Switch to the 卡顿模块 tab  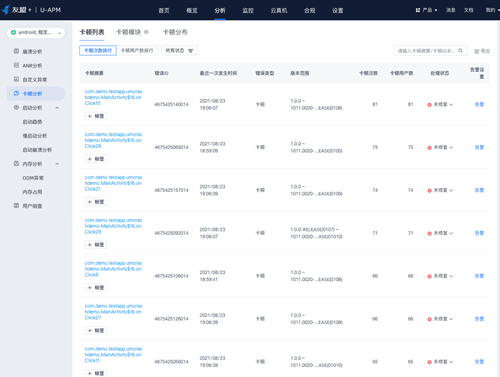point(128,32)
